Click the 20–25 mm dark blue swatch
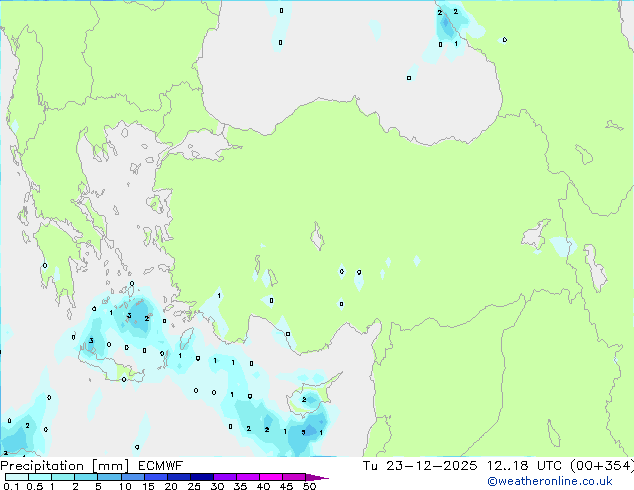The width and height of the screenshot is (634, 490). pos(179,477)
